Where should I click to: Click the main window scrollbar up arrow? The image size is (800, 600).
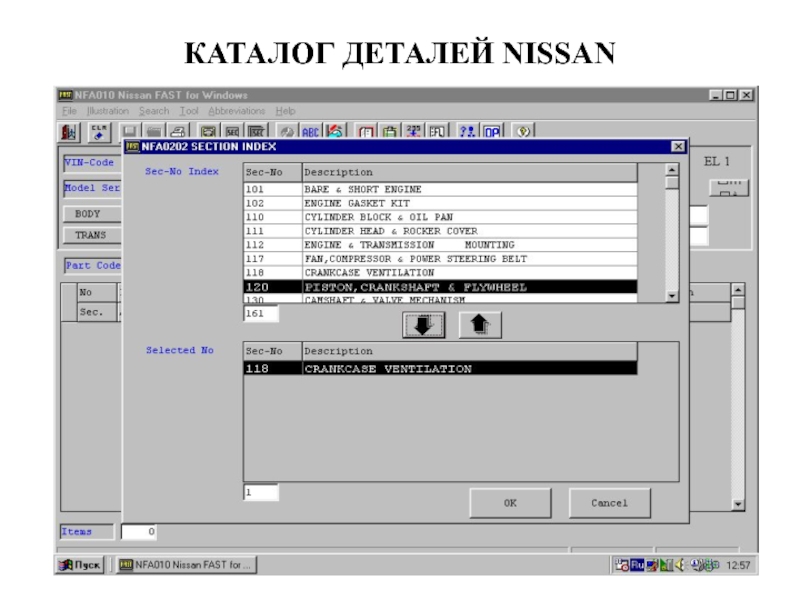[x=738, y=290]
